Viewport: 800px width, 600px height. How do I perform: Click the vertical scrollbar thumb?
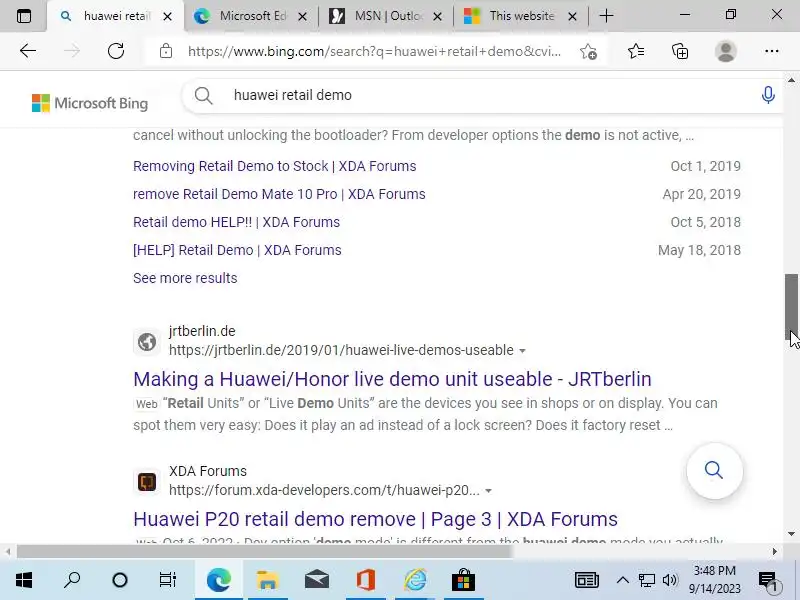tap(791, 307)
